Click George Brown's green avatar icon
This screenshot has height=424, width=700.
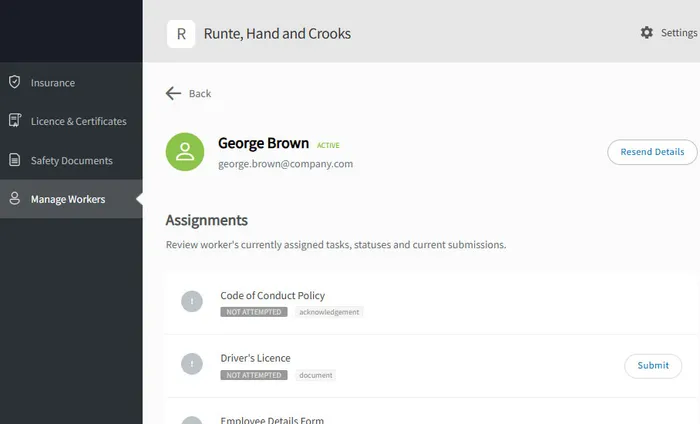(x=185, y=152)
